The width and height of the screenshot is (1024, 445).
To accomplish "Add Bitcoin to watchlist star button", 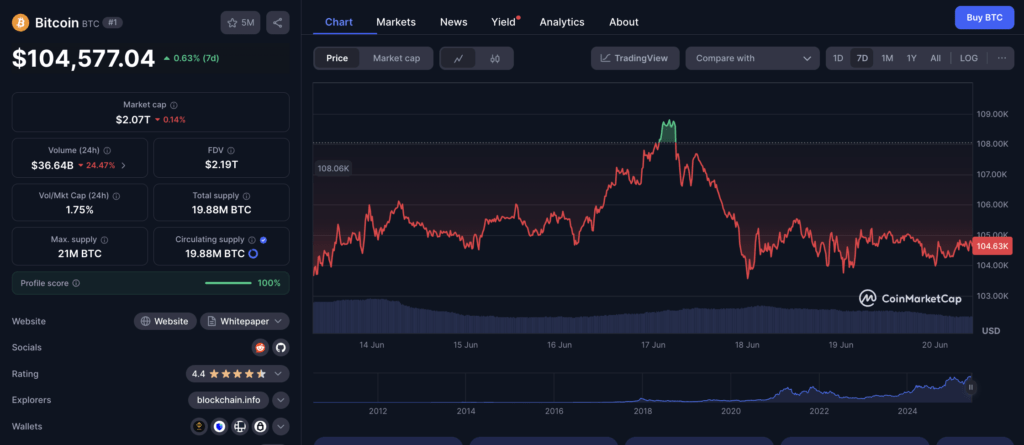I will pos(240,23).
